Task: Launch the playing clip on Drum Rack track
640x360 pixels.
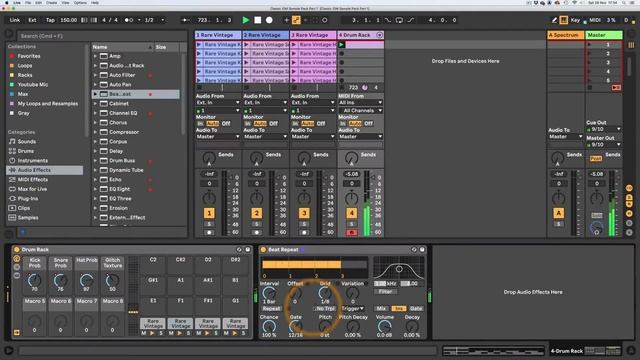Action: point(342,44)
